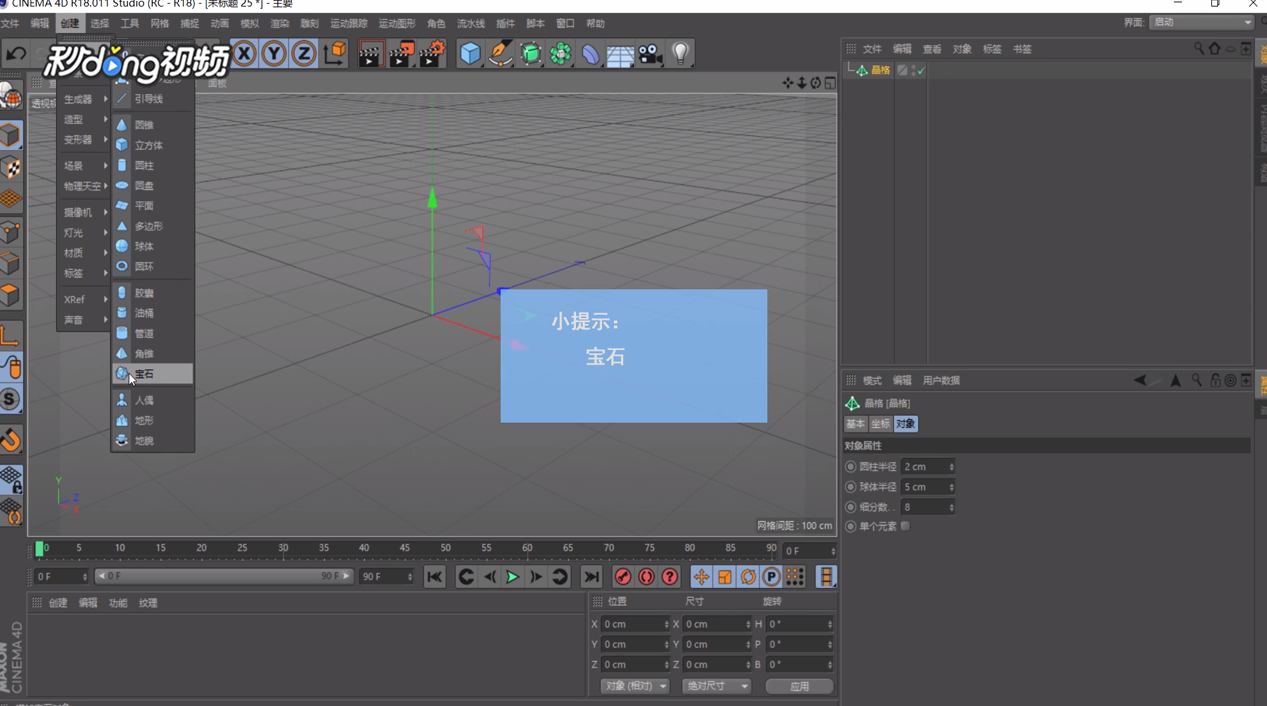
Task: Toggle X axis lock icon
Action: 244,54
